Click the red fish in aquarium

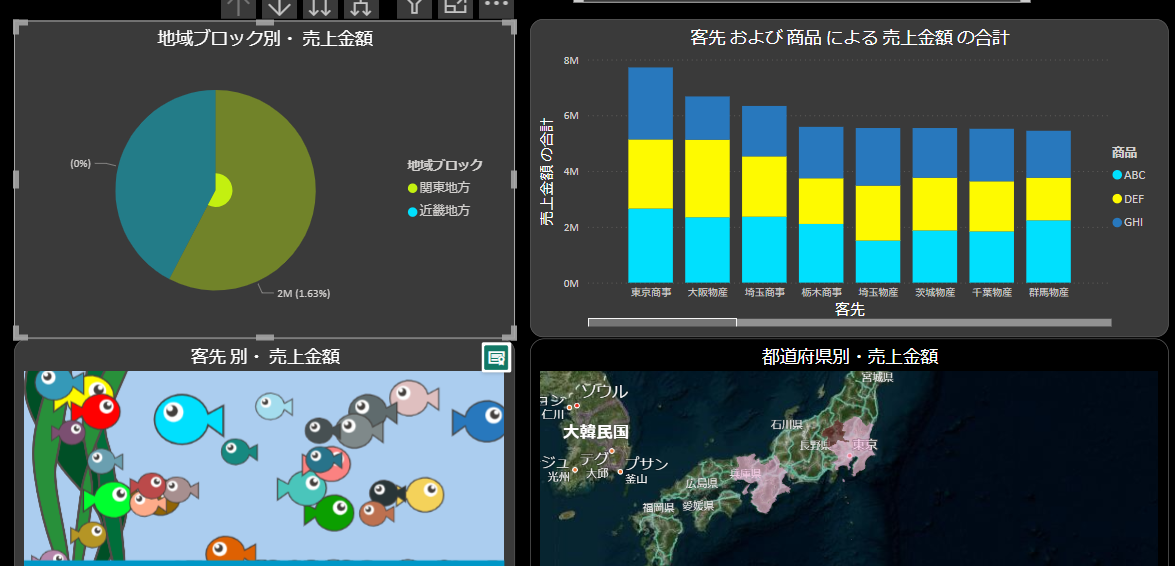point(100,411)
